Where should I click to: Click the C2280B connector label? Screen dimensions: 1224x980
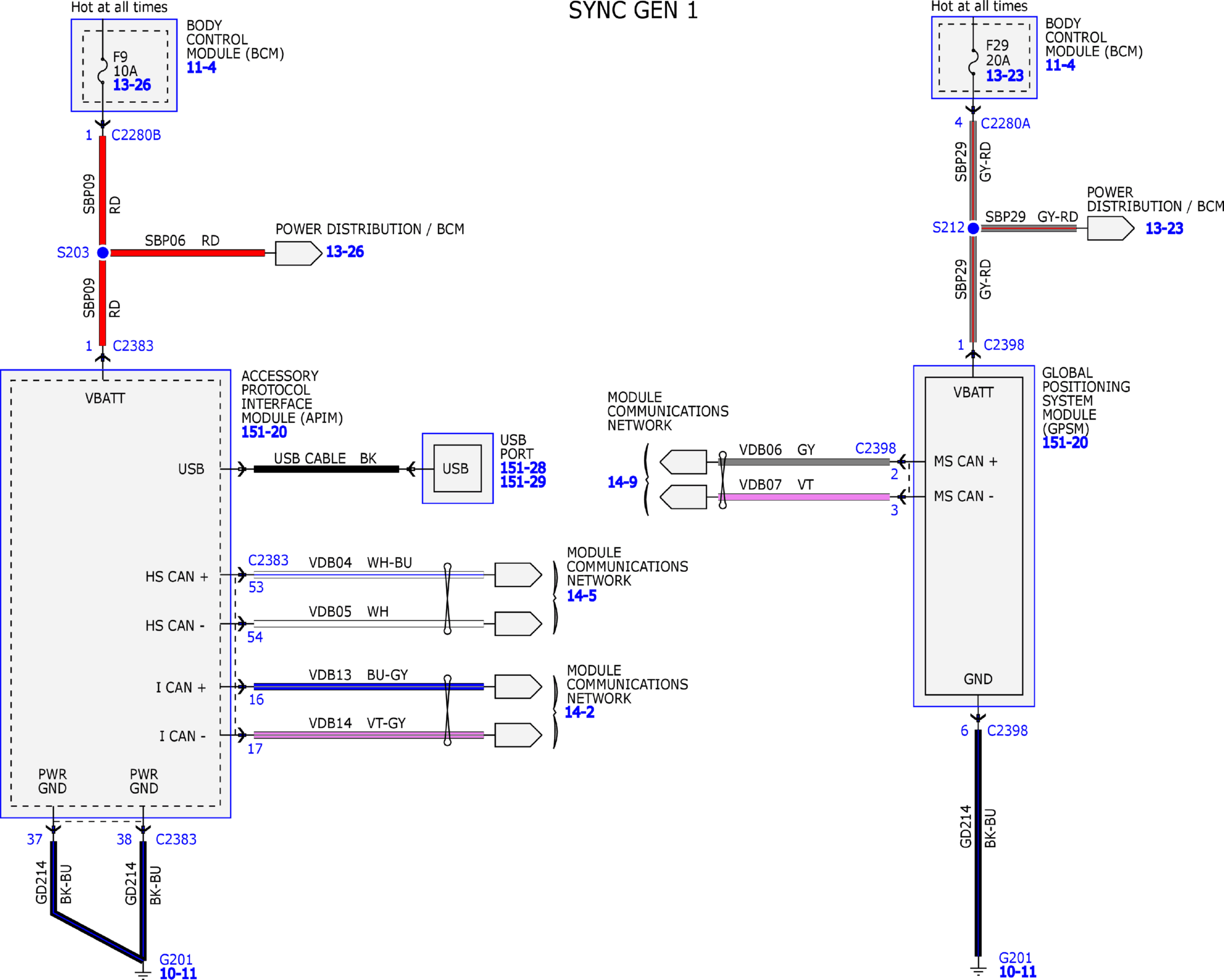click(136, 135)
